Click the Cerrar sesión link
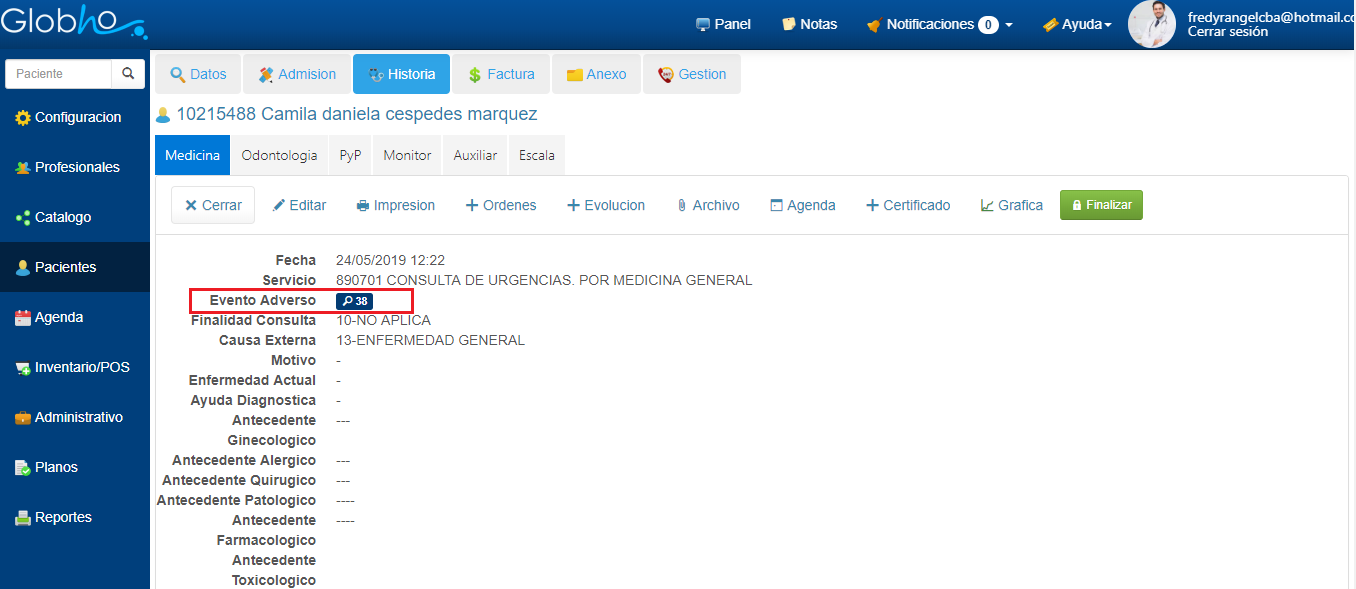Image resolution: width=1356 pixels, height=589 pixels. click(x=1227, y=32)
